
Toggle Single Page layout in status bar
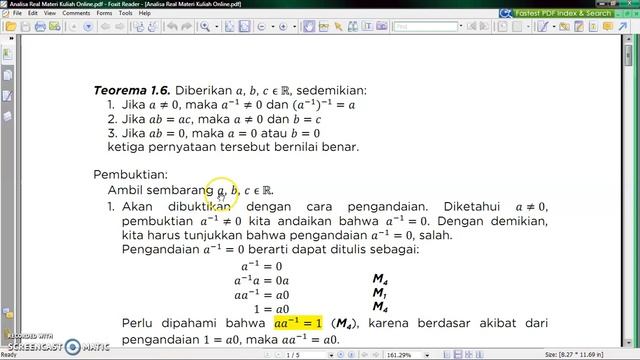pos(447,355)
